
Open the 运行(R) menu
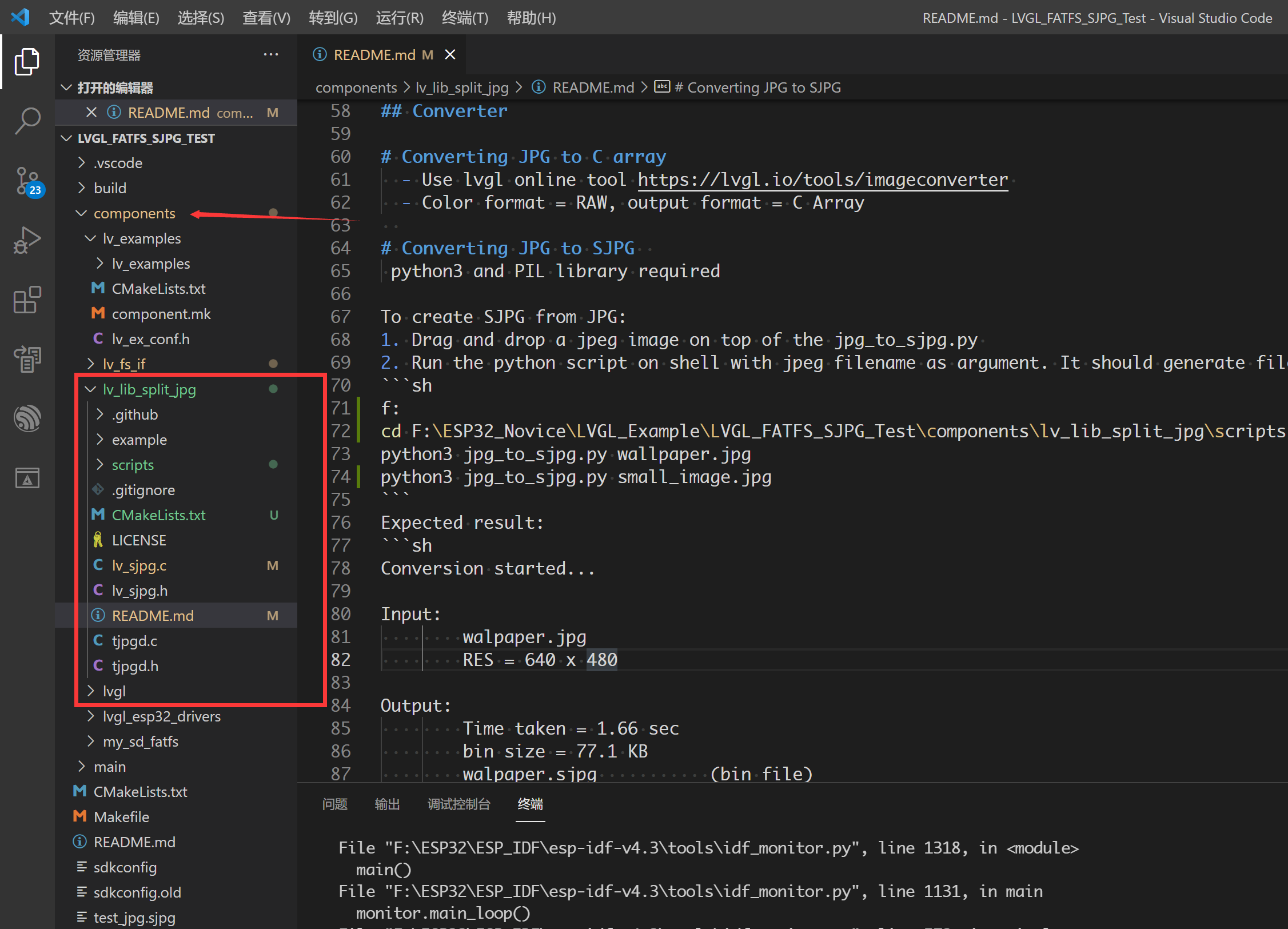(x=399, y=17)
